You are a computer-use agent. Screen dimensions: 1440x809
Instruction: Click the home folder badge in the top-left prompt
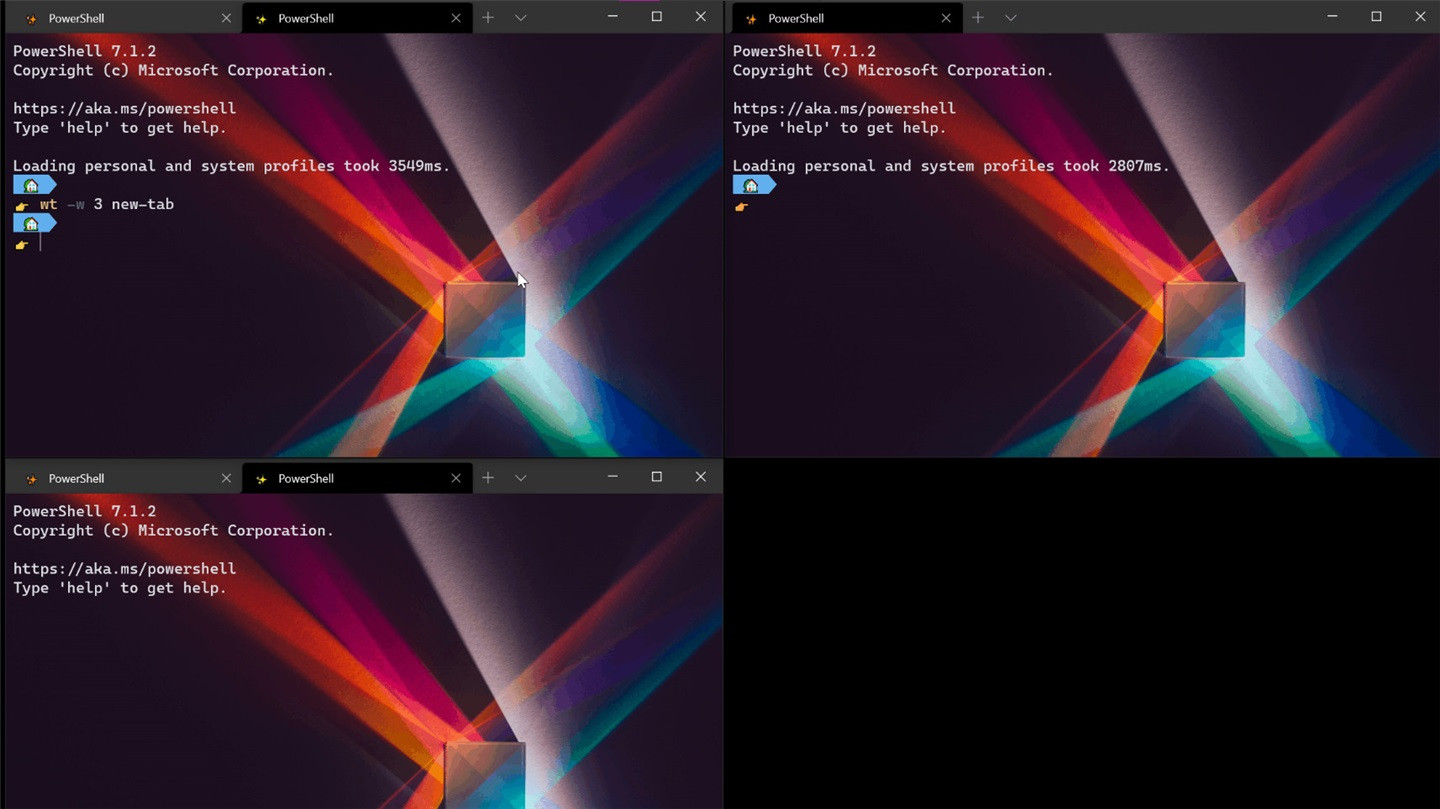[32, 184]
